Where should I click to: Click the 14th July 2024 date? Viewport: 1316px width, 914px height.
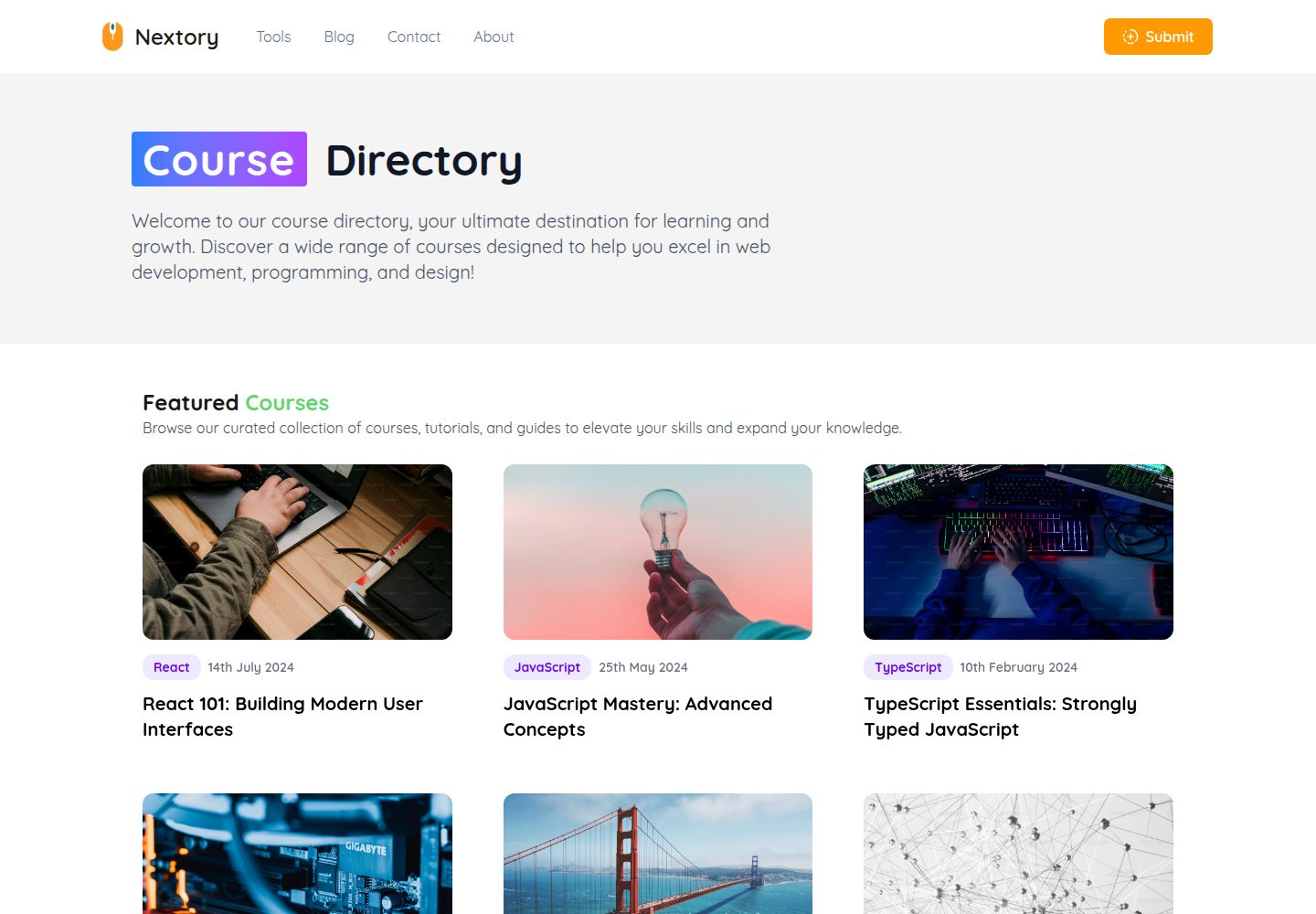pos(250,667)
